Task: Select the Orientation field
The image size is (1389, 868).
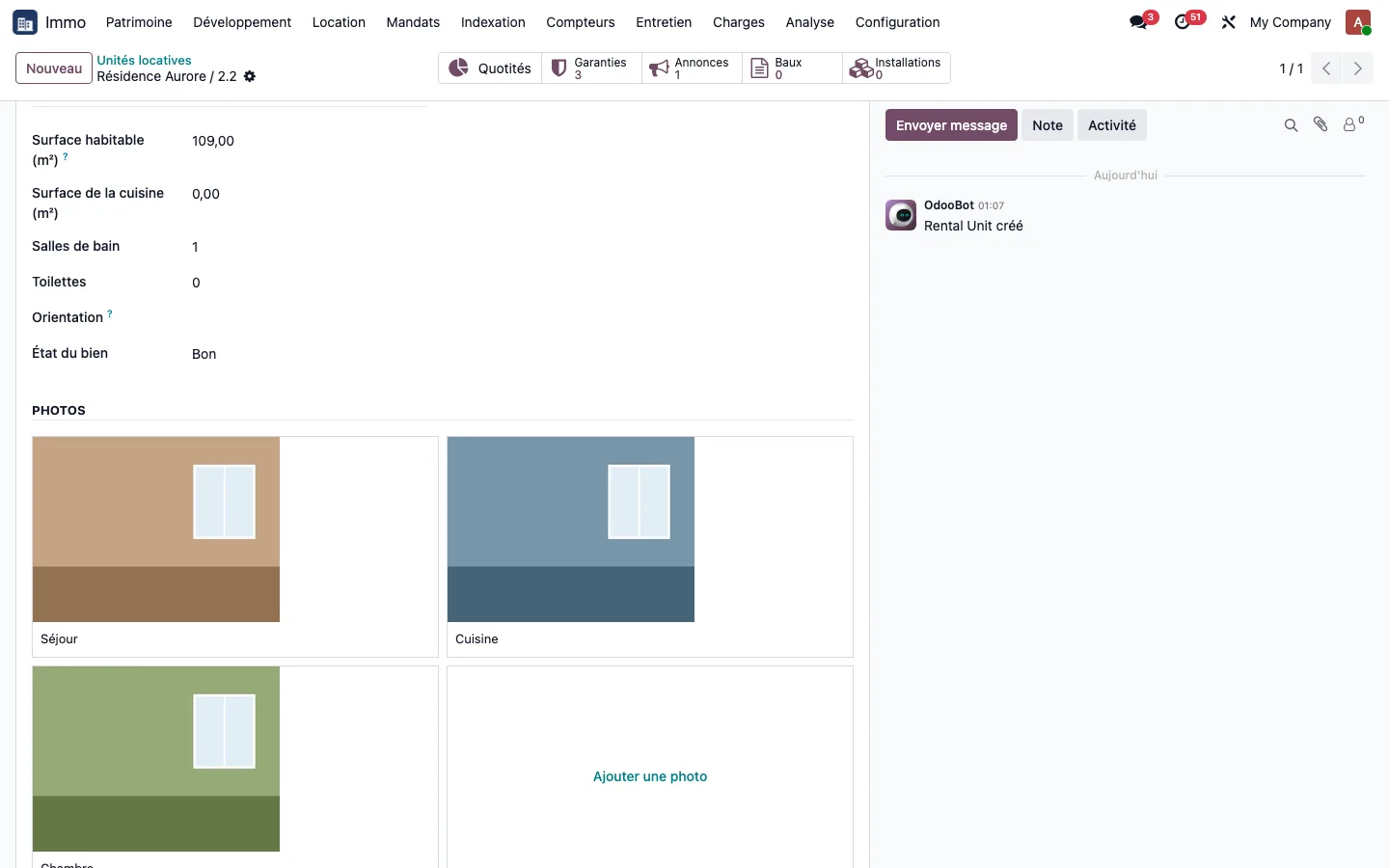Action: tap(309, 318)
